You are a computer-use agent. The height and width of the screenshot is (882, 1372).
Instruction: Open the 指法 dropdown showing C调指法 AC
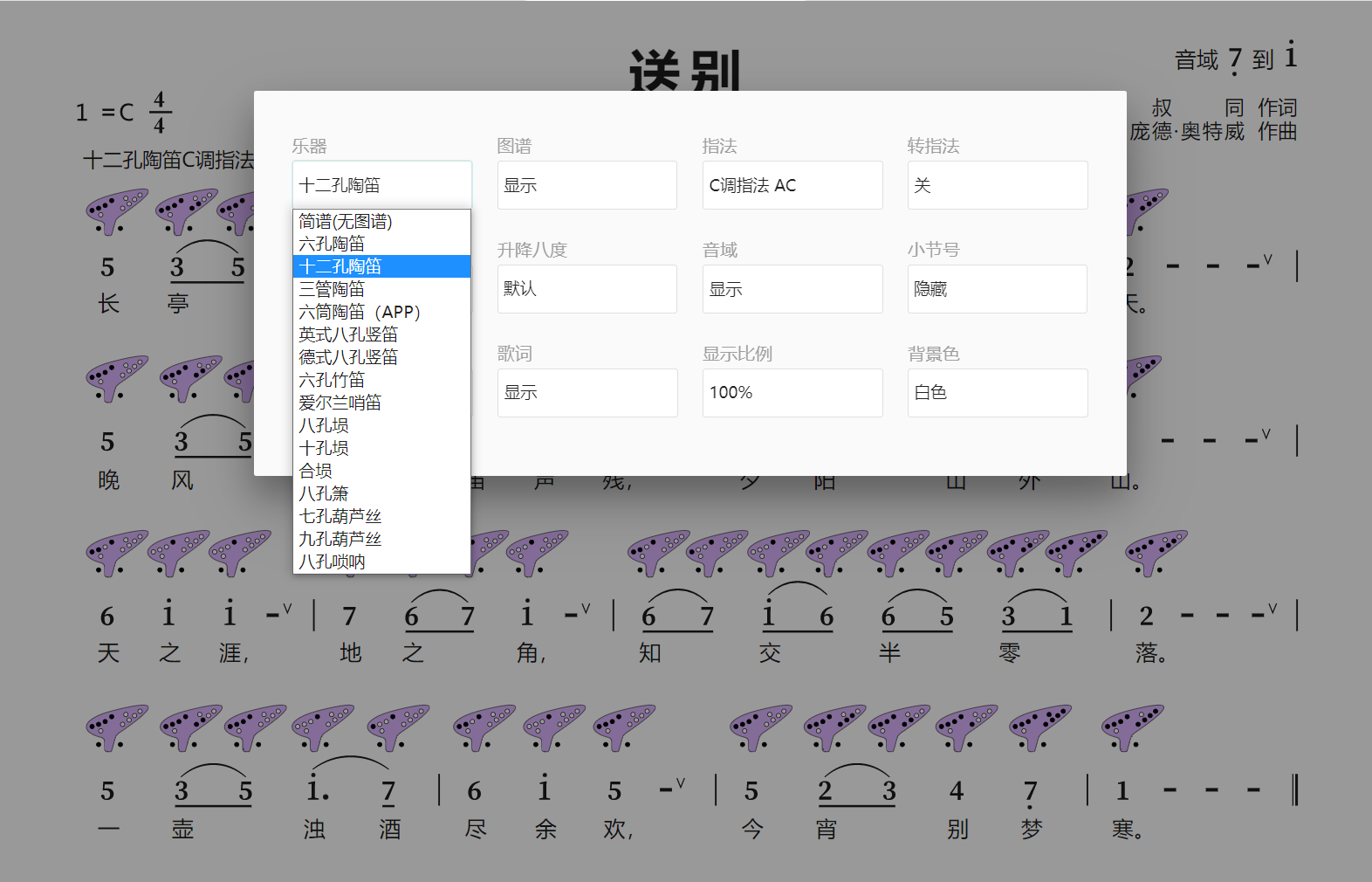792,185
